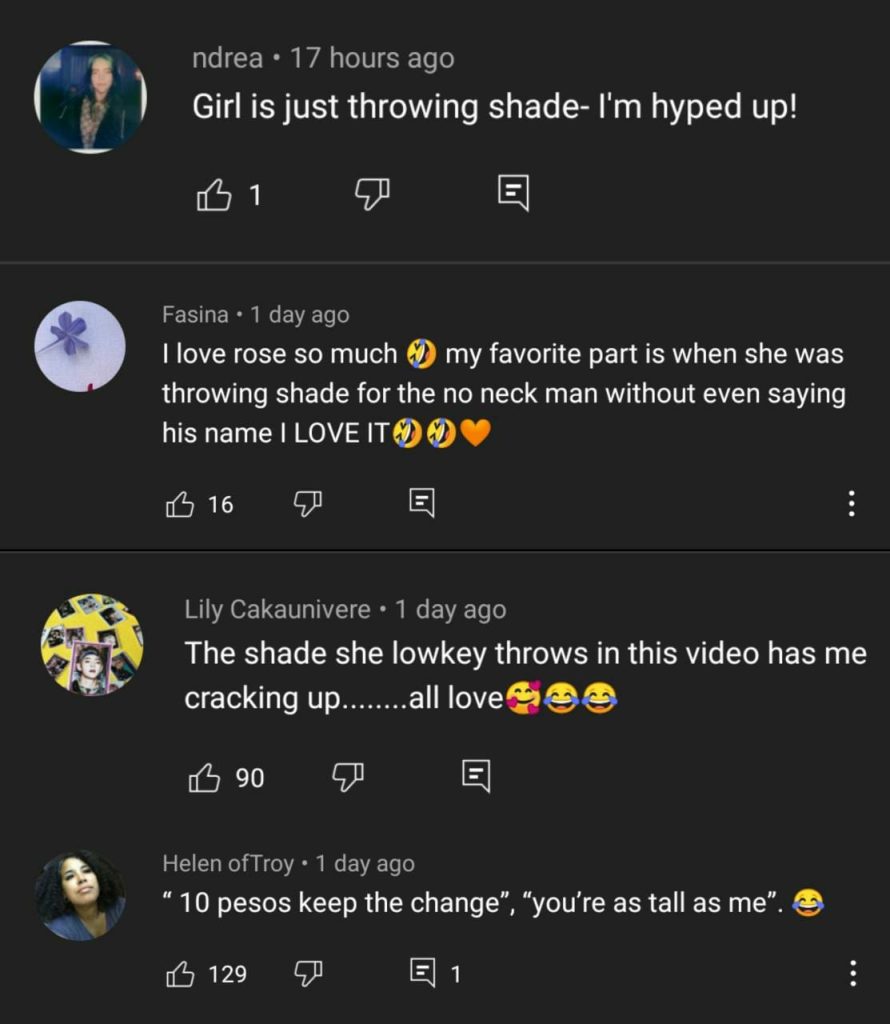Image resolution: width=890 pixels, height=1024 pixels.
Task: Open Fasina's purple flower avatar
Action: [x=80, y=346]
